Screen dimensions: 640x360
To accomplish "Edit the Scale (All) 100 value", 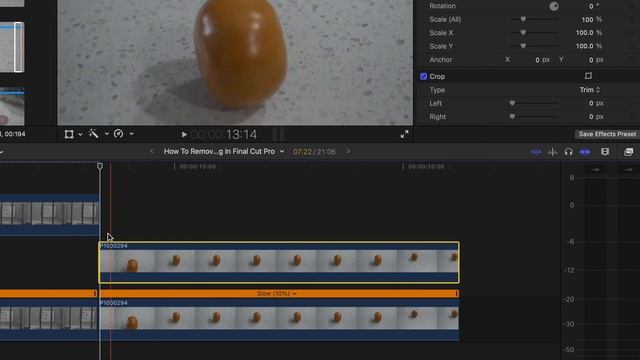I will [x=587, y=20].
